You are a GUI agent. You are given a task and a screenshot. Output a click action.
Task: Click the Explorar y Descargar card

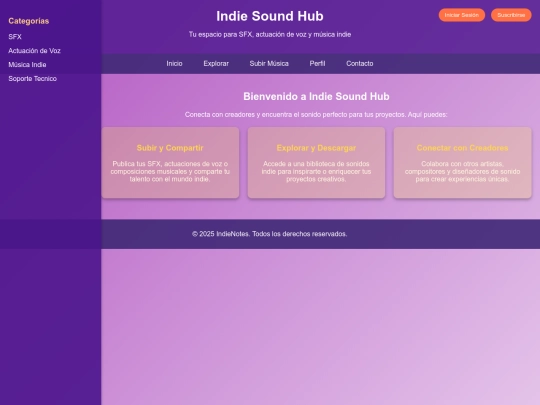pos(316,163)
